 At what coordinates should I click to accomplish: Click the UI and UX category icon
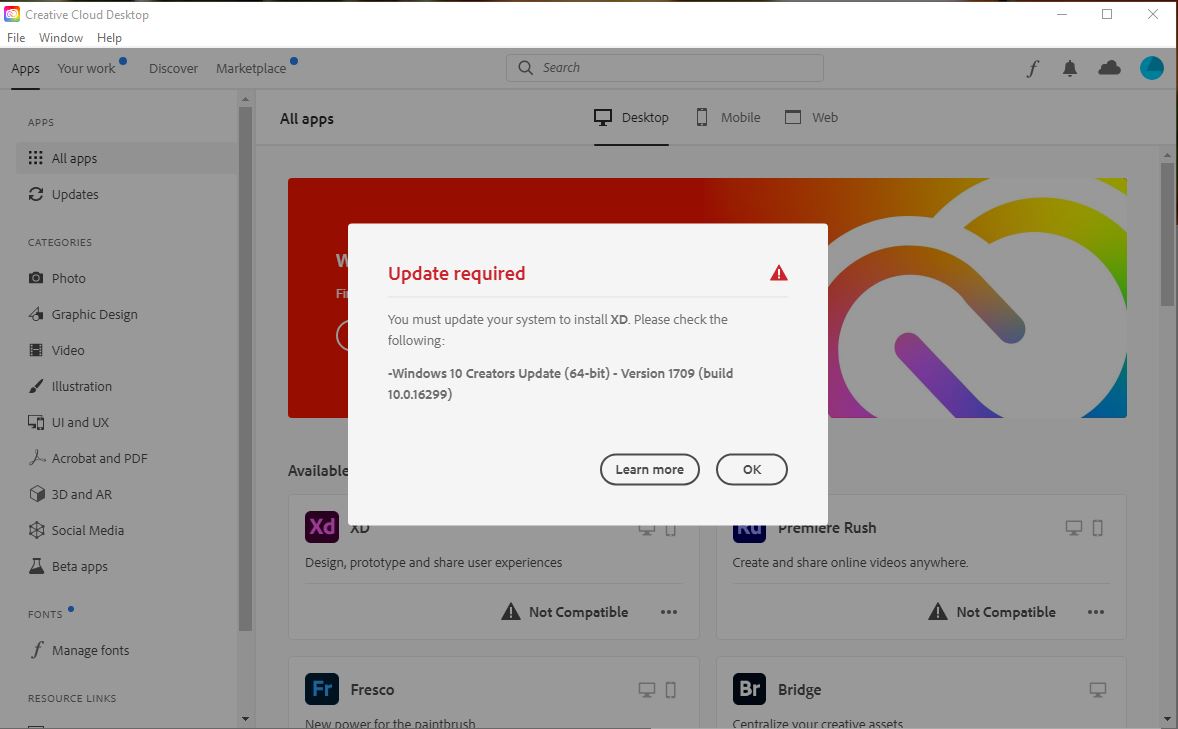(35, 422)
